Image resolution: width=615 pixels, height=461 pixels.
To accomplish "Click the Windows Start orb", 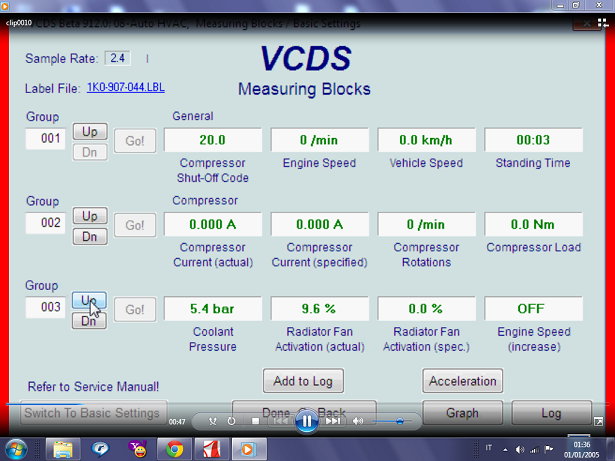I will pyautogui.click(x=18, y=447).
